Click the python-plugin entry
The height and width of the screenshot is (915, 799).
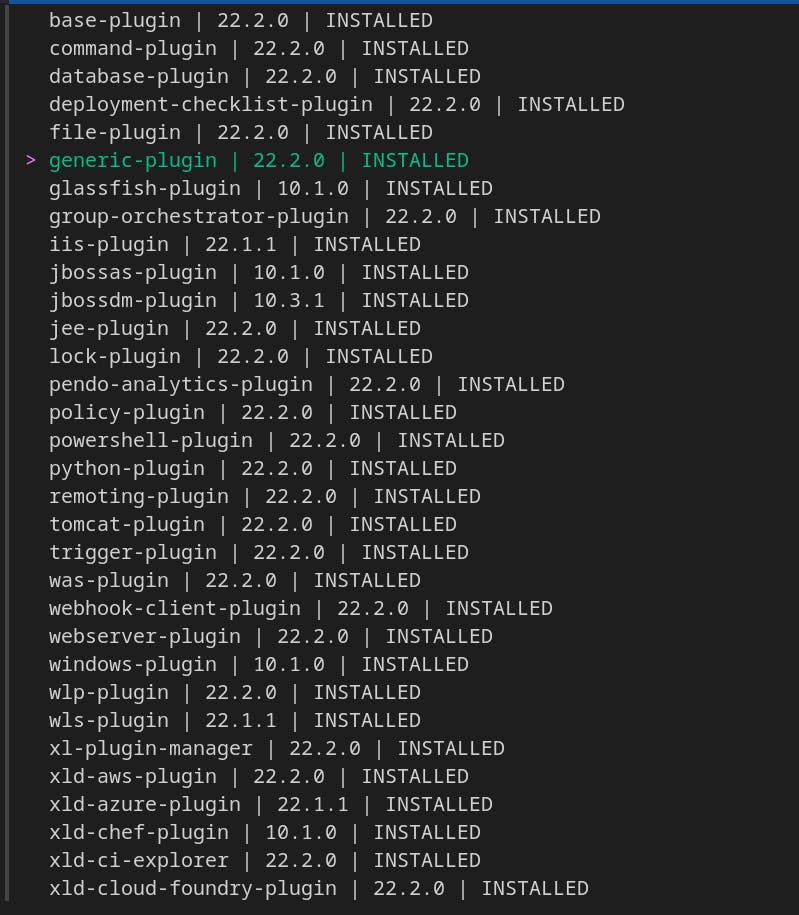click(x=252, y=468)
